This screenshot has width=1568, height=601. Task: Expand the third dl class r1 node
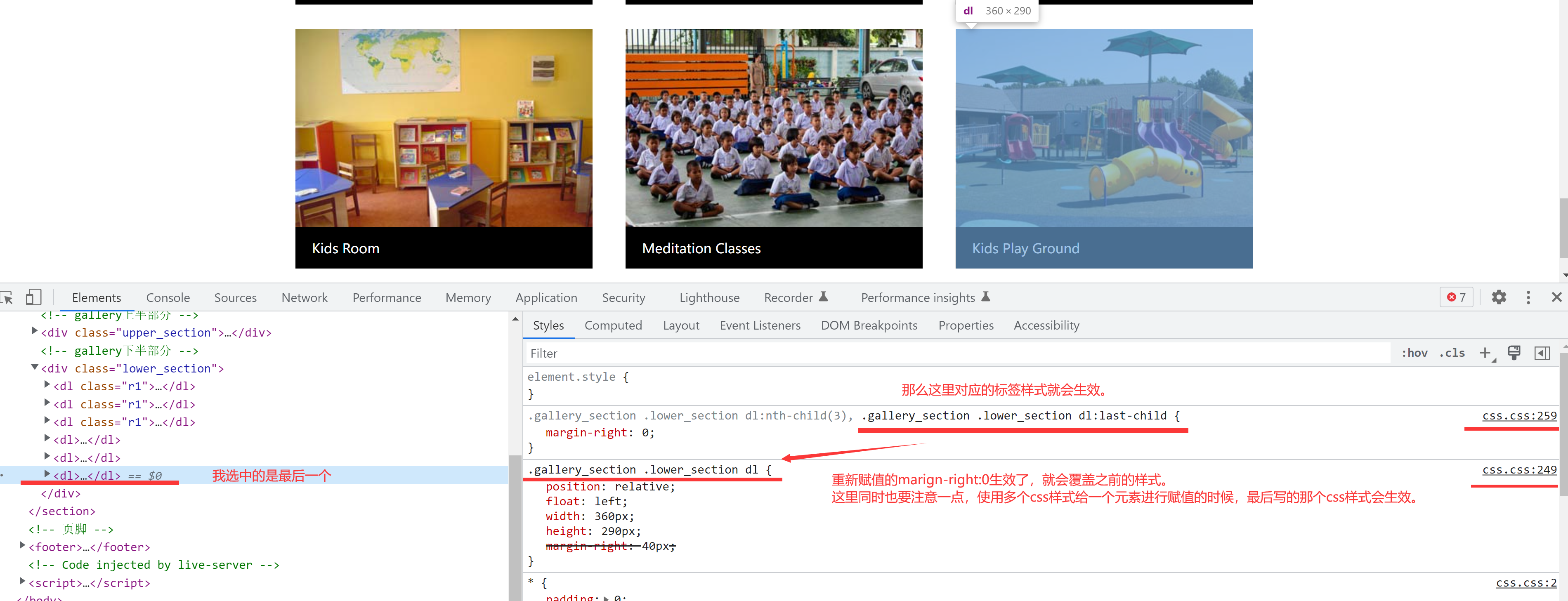click(47, 420)
